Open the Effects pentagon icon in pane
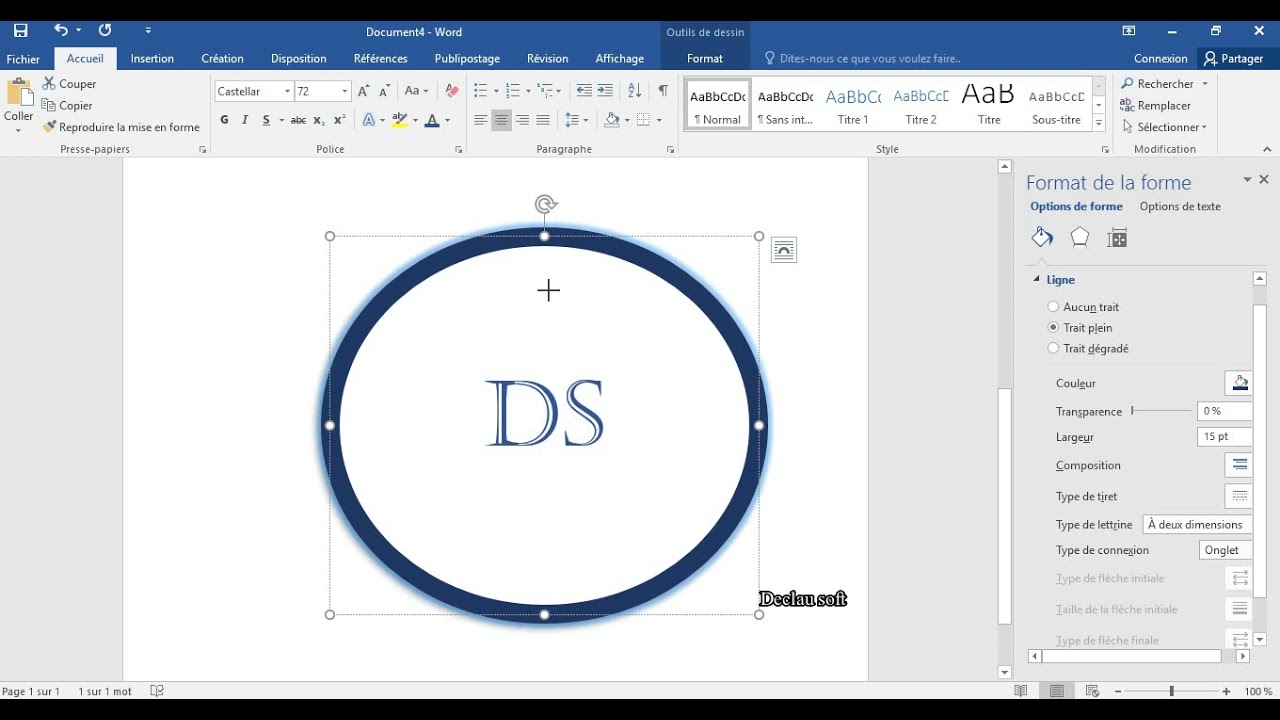This screenshot has width=1280, height=720. coord(1080,238)
